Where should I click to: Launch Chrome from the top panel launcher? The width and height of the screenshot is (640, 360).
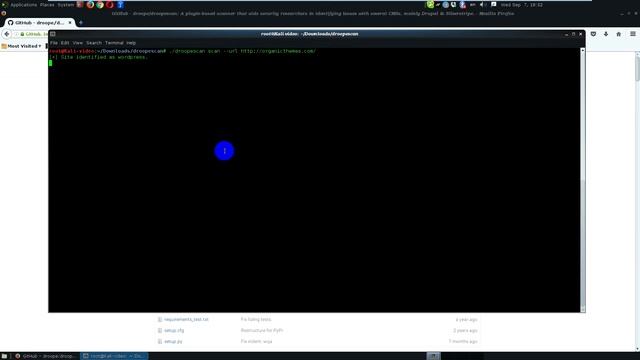[x=100, y=5]
